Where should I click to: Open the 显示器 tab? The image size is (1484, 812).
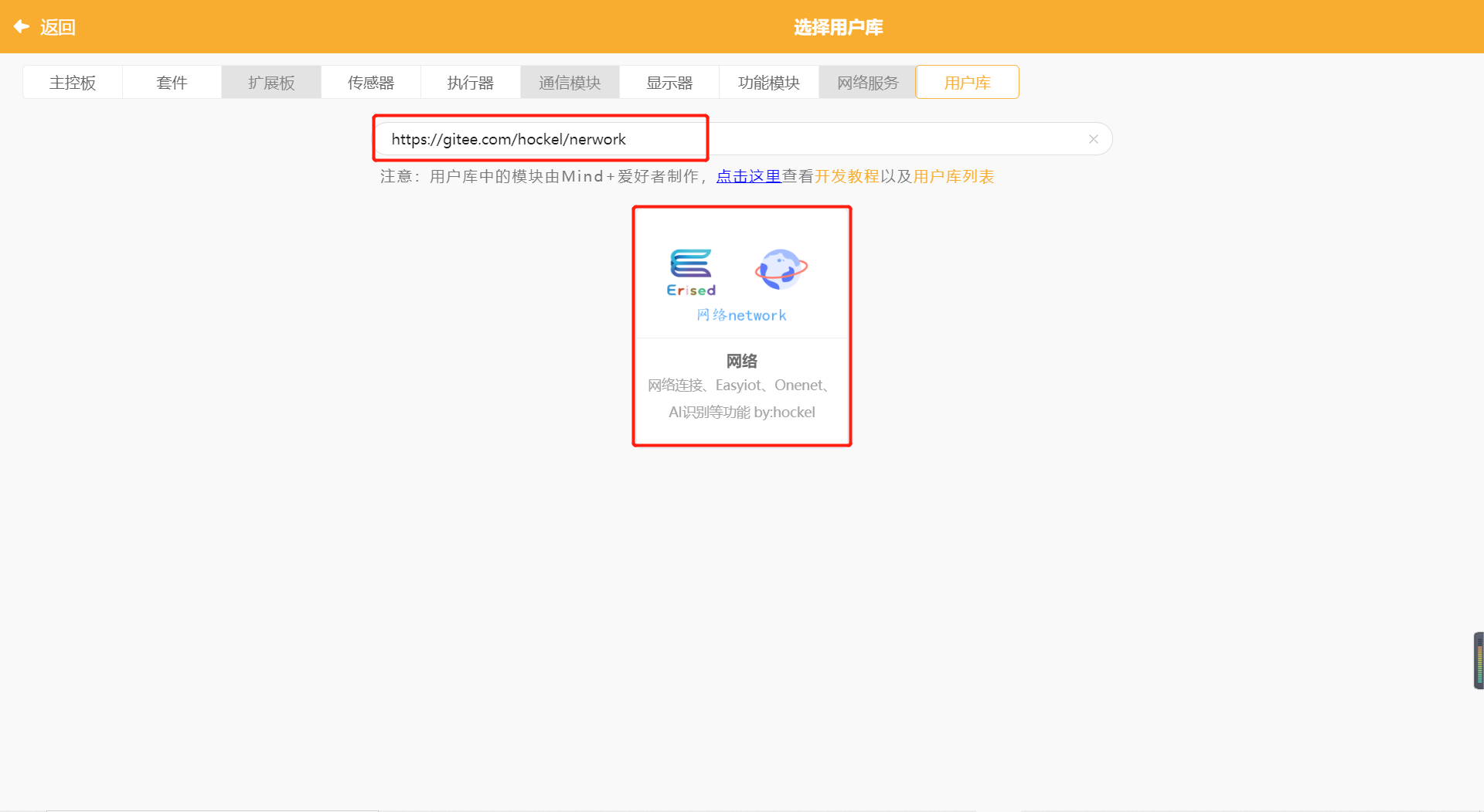669,82
